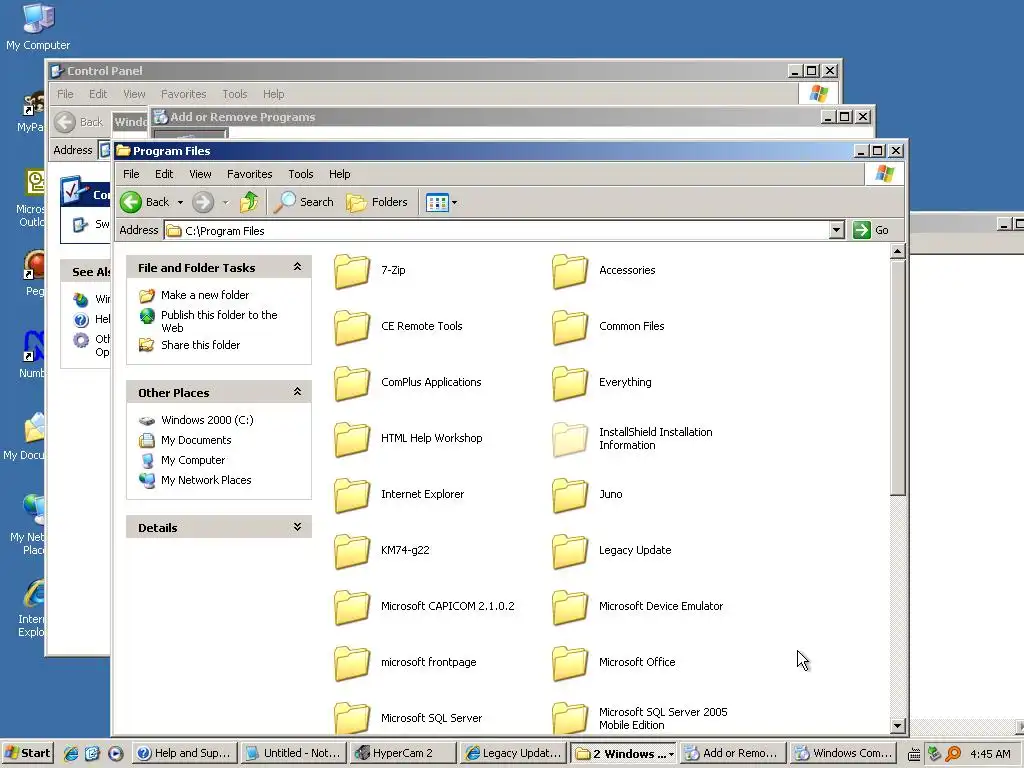Screen dimensions: 1024x768
Task: Collapse the File and Folder Tasks panel
Action: click(x=297, y=266)
